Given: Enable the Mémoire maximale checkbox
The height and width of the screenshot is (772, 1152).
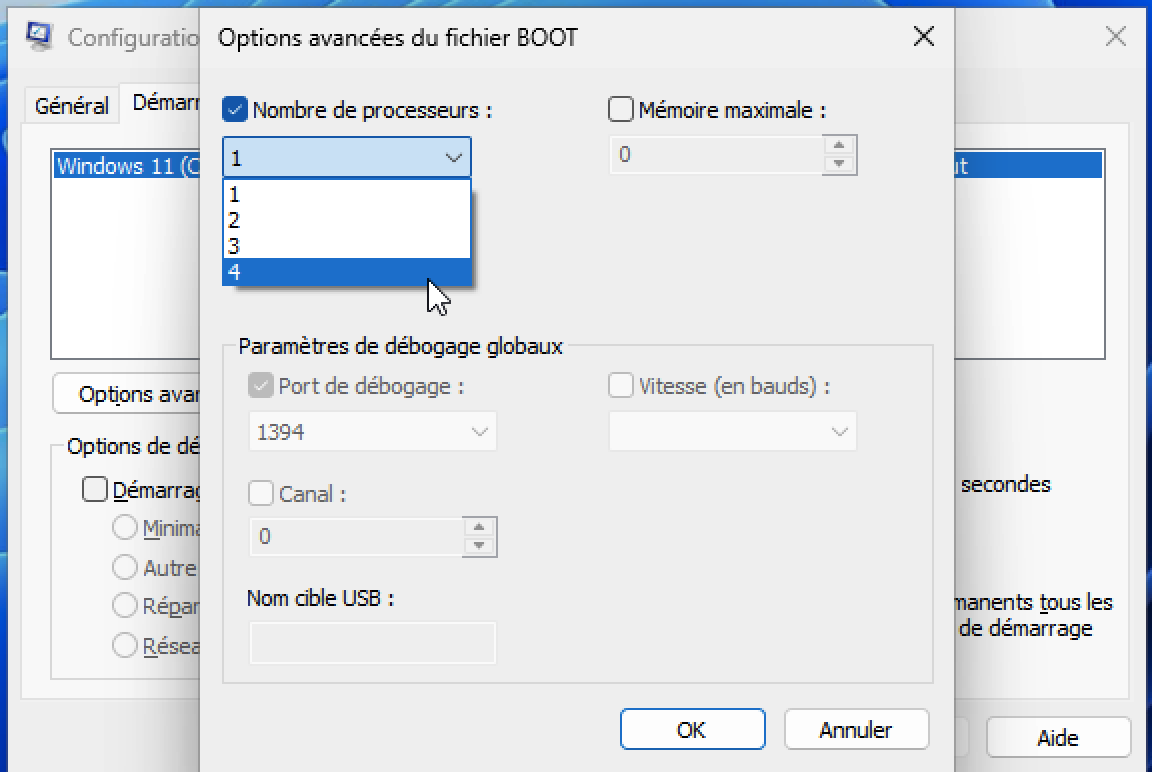Looking at the screenshot, I should [621, 109].
